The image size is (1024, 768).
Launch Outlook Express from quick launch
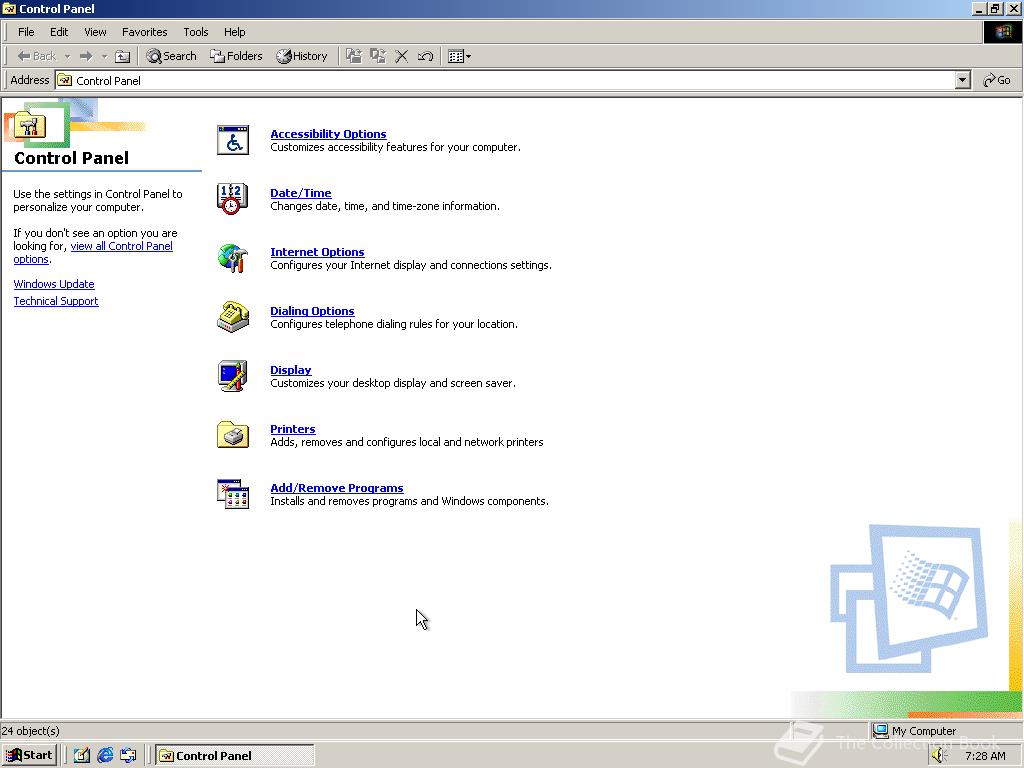(x=128, y=756)
